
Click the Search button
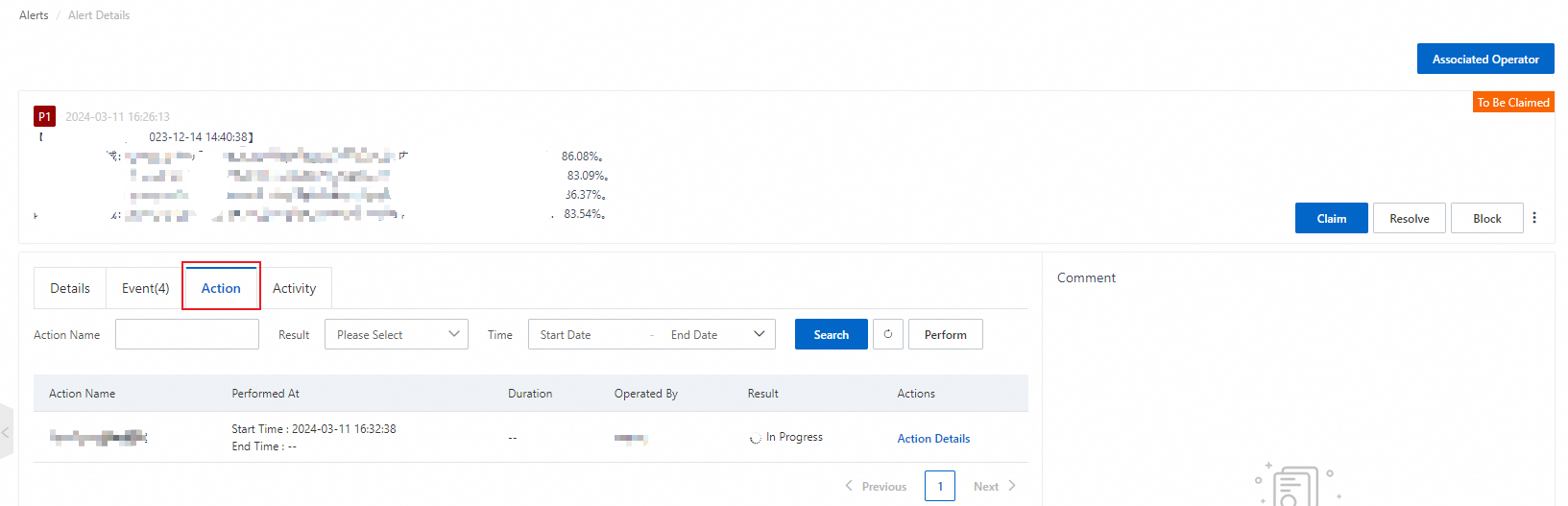tap(831, 334)
